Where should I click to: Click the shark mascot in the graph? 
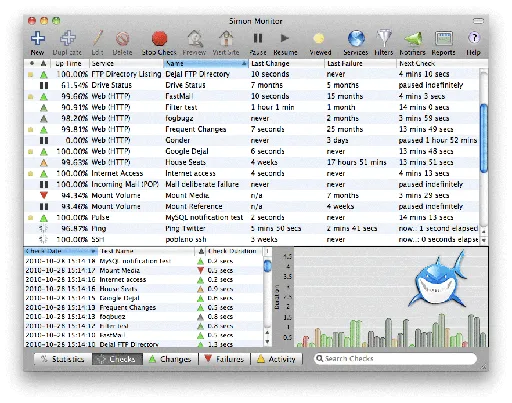click(438, 279)
